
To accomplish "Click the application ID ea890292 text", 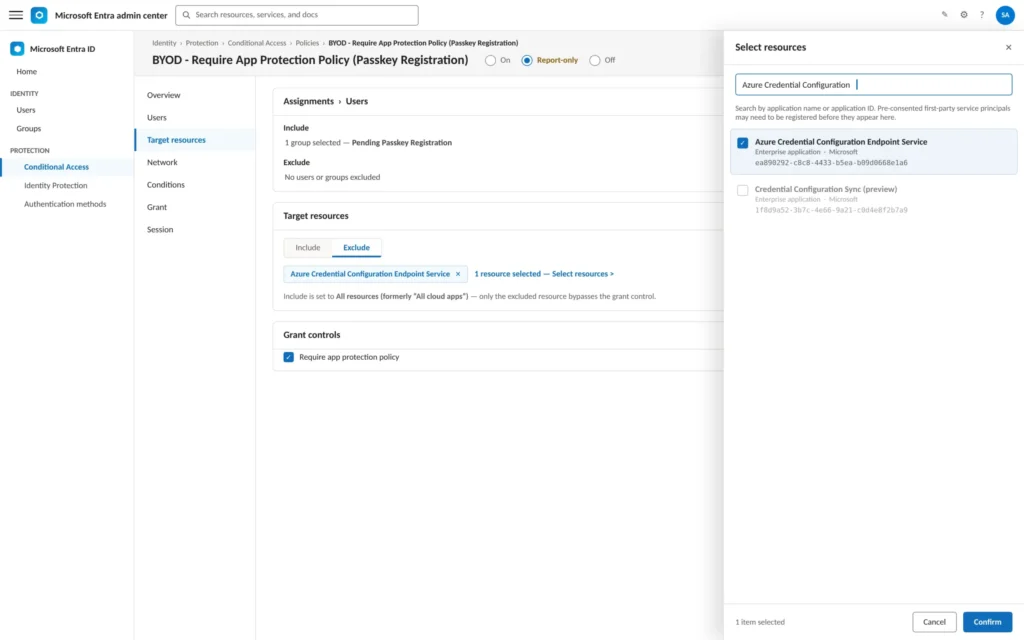I will (831, 163).
